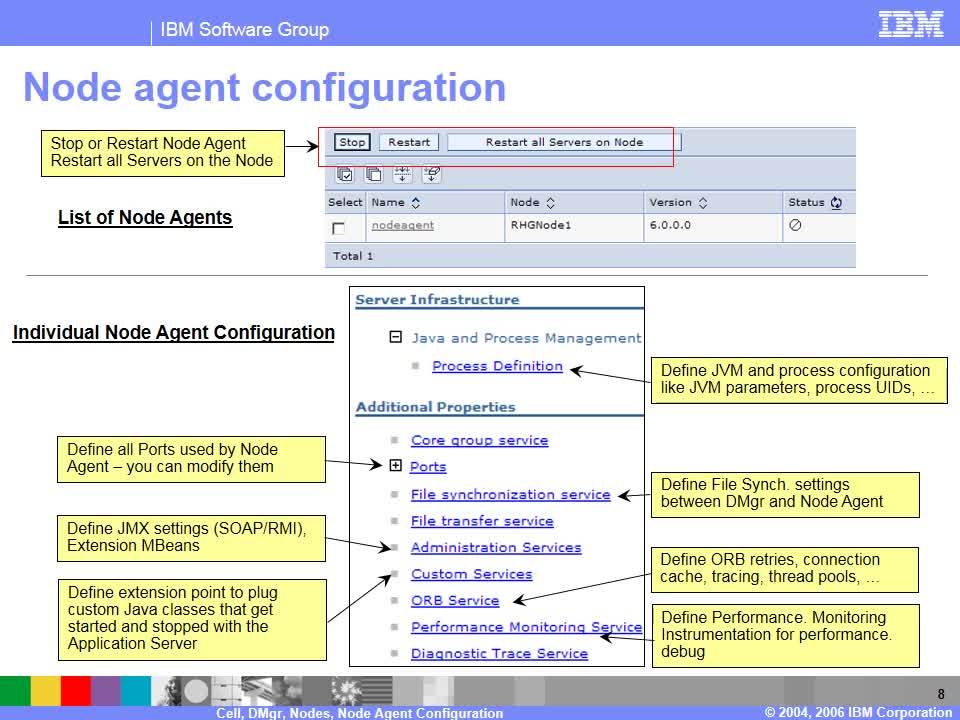Expand the Ports section

pyautogui.click(x=396, y=465)
